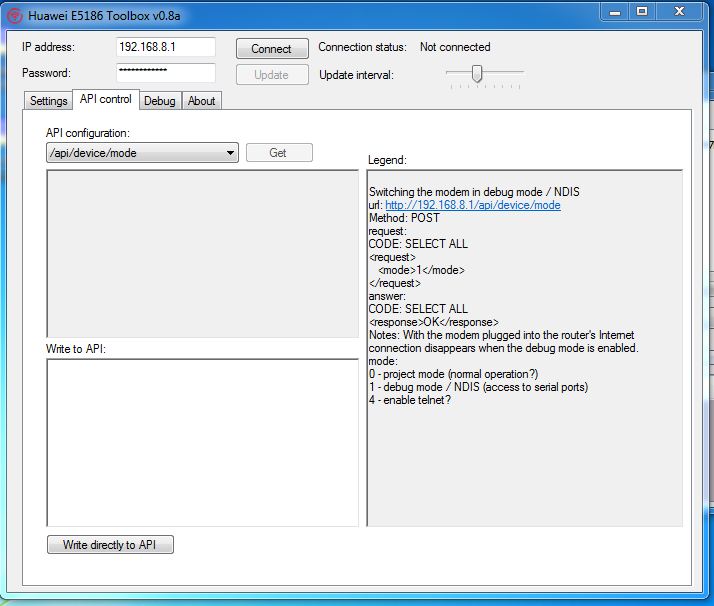Click the '<response>OK</response>' line

tap(434, 322)
